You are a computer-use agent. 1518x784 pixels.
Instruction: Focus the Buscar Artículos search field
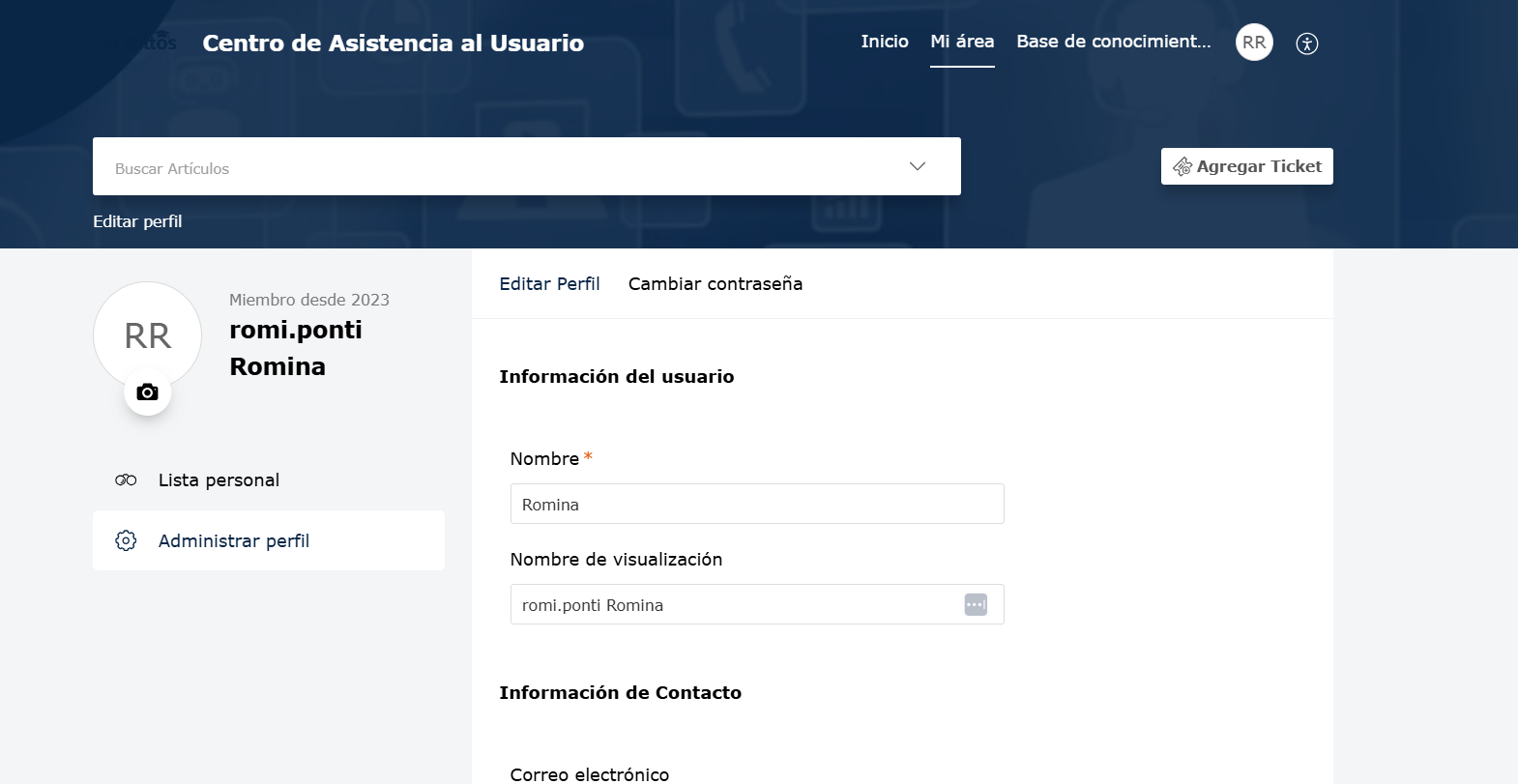[527, 166]
